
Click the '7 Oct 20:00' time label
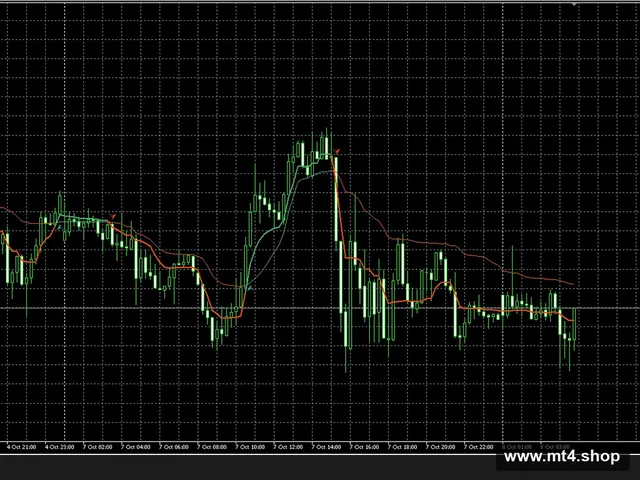441,447
